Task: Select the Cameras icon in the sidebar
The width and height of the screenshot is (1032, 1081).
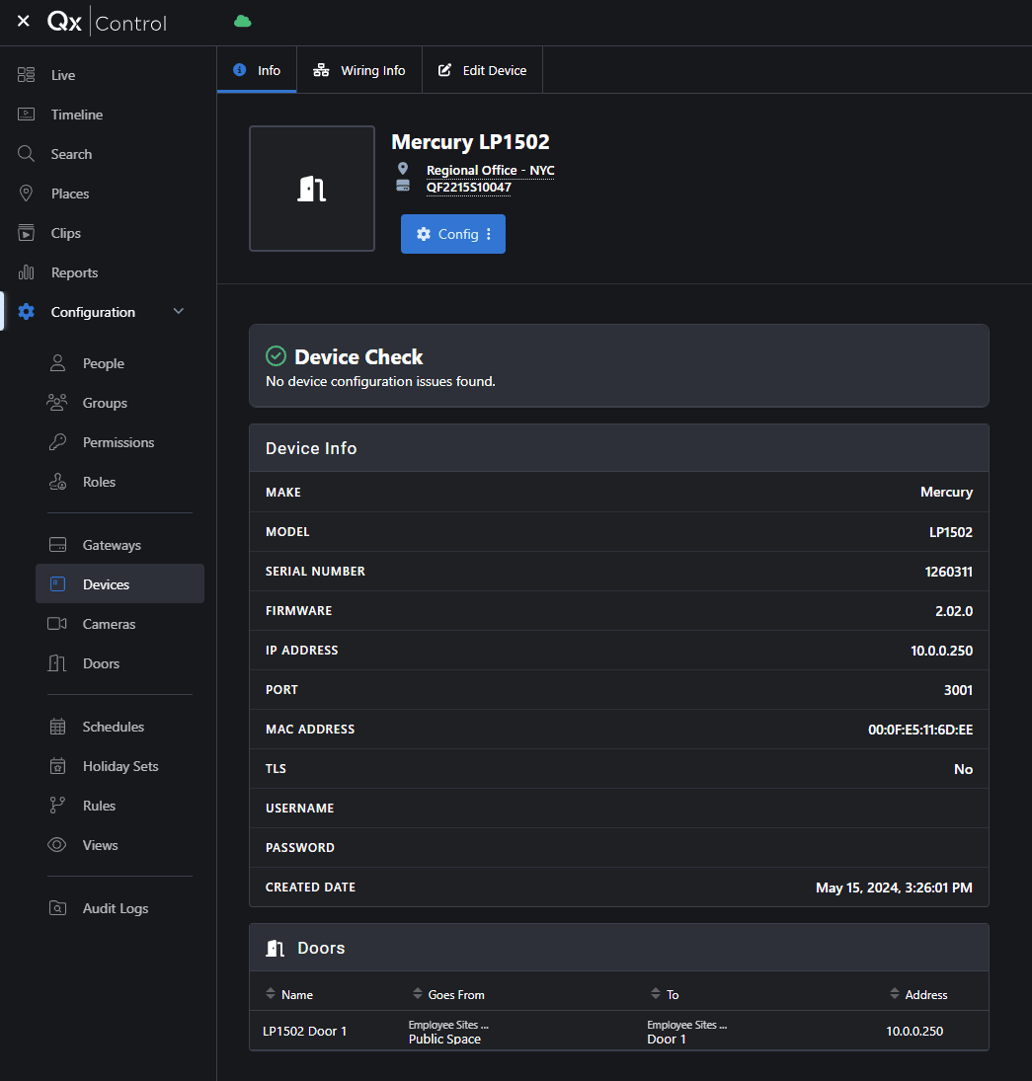Action: coord(58,623)
